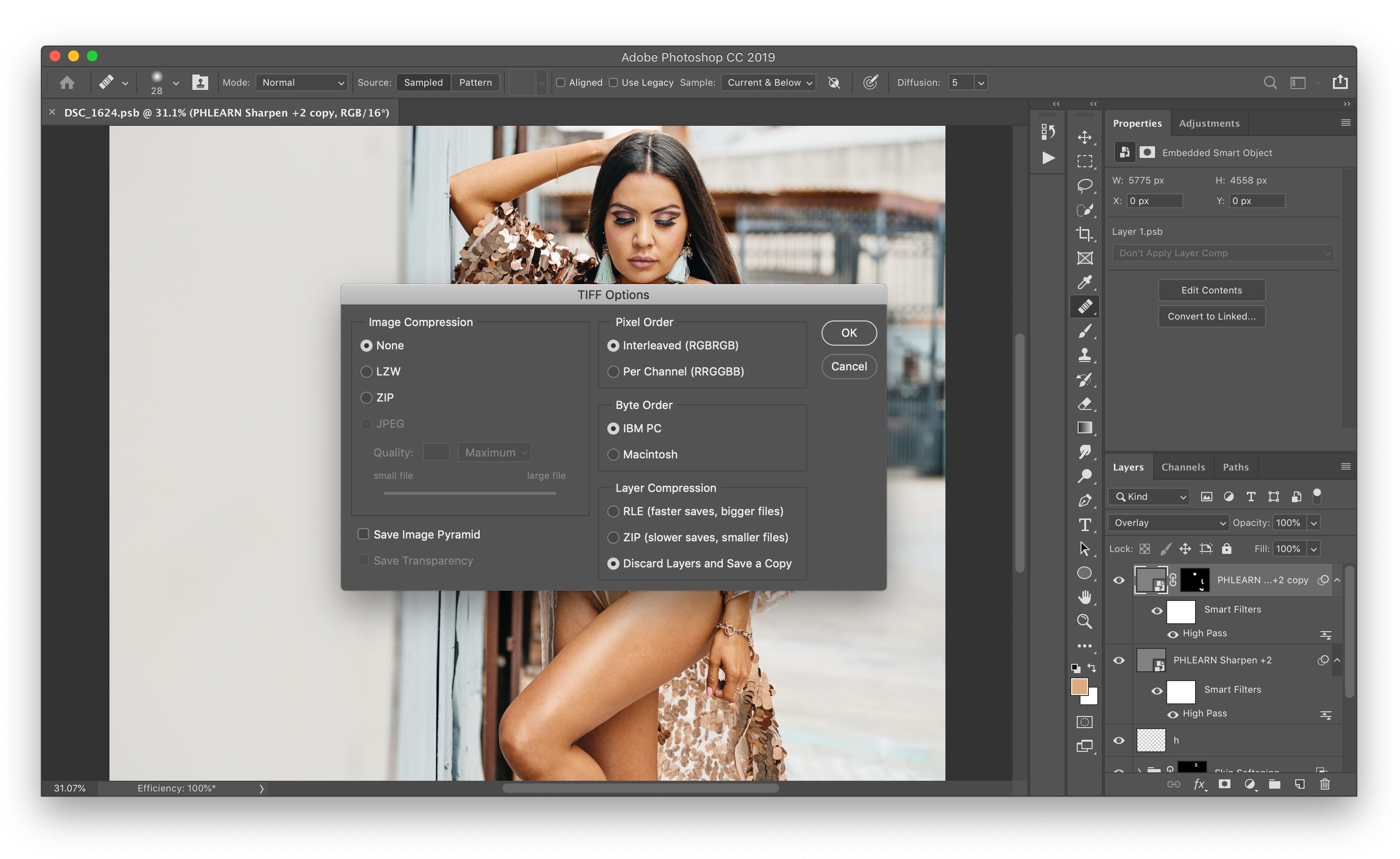The width and height of the screenshot is (1400, 859).
Task: Select the Gradient tool icon
Action: [x=1085, y=429]
